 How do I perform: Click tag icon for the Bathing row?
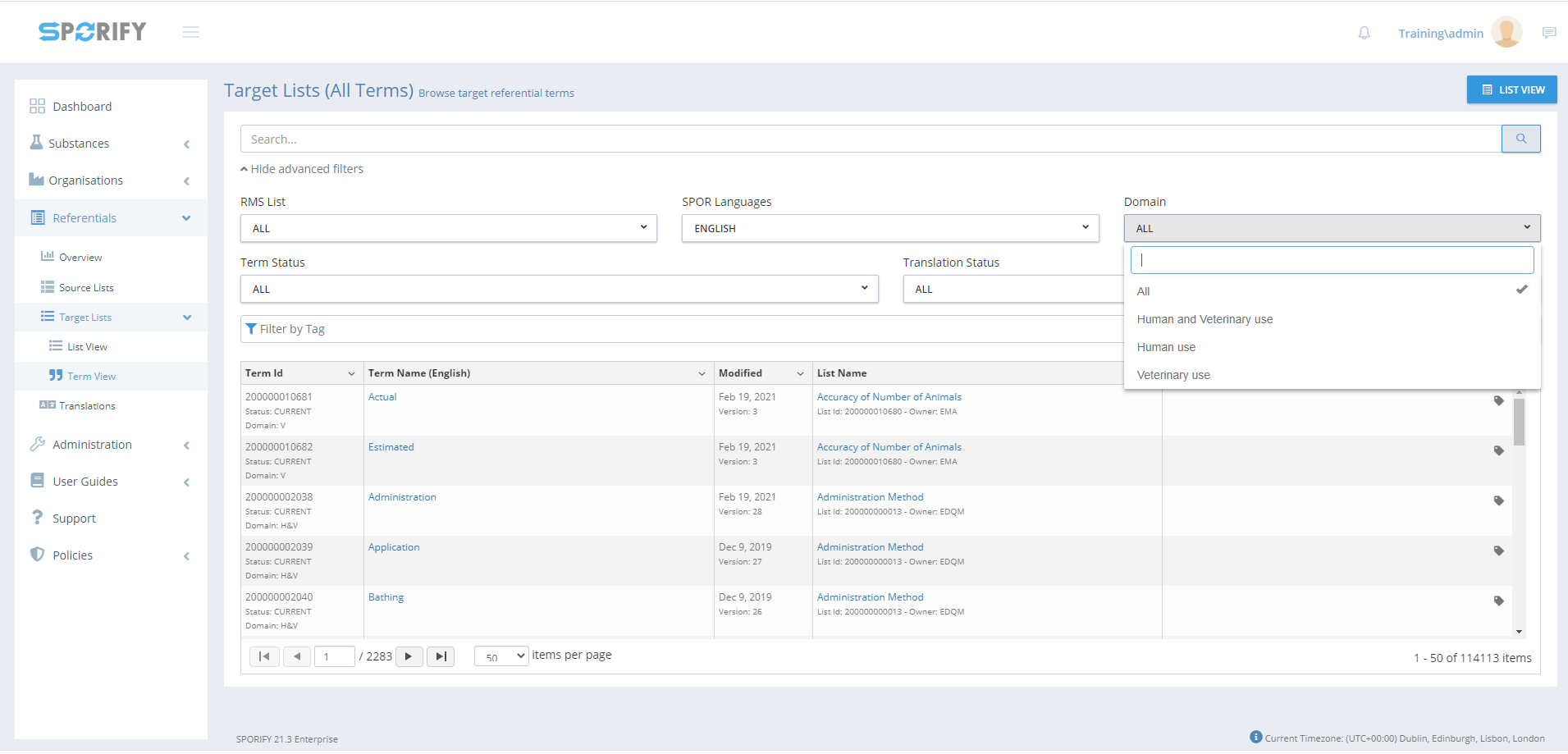pyautogui.click(x=1498, y=601)
